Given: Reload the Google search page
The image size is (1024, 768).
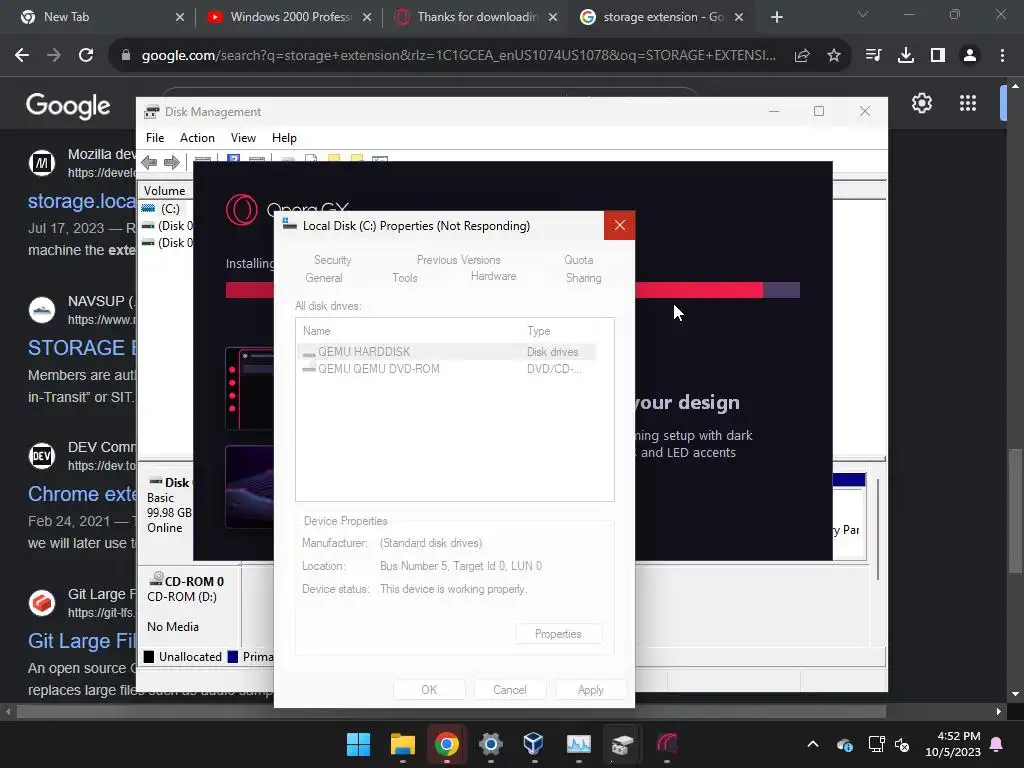Looking at the screenshot, I should (86, 56).
